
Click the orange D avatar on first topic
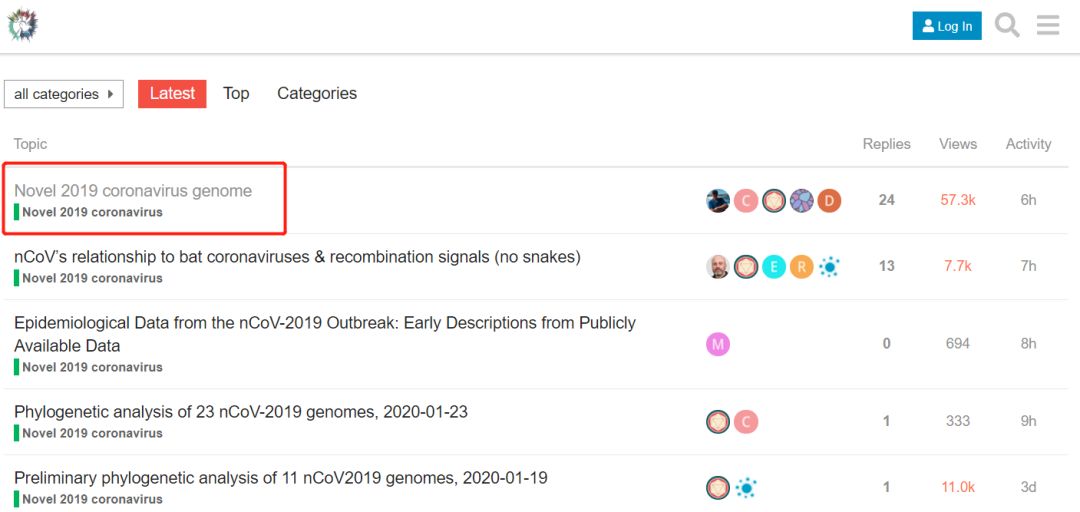pos(829,201)
